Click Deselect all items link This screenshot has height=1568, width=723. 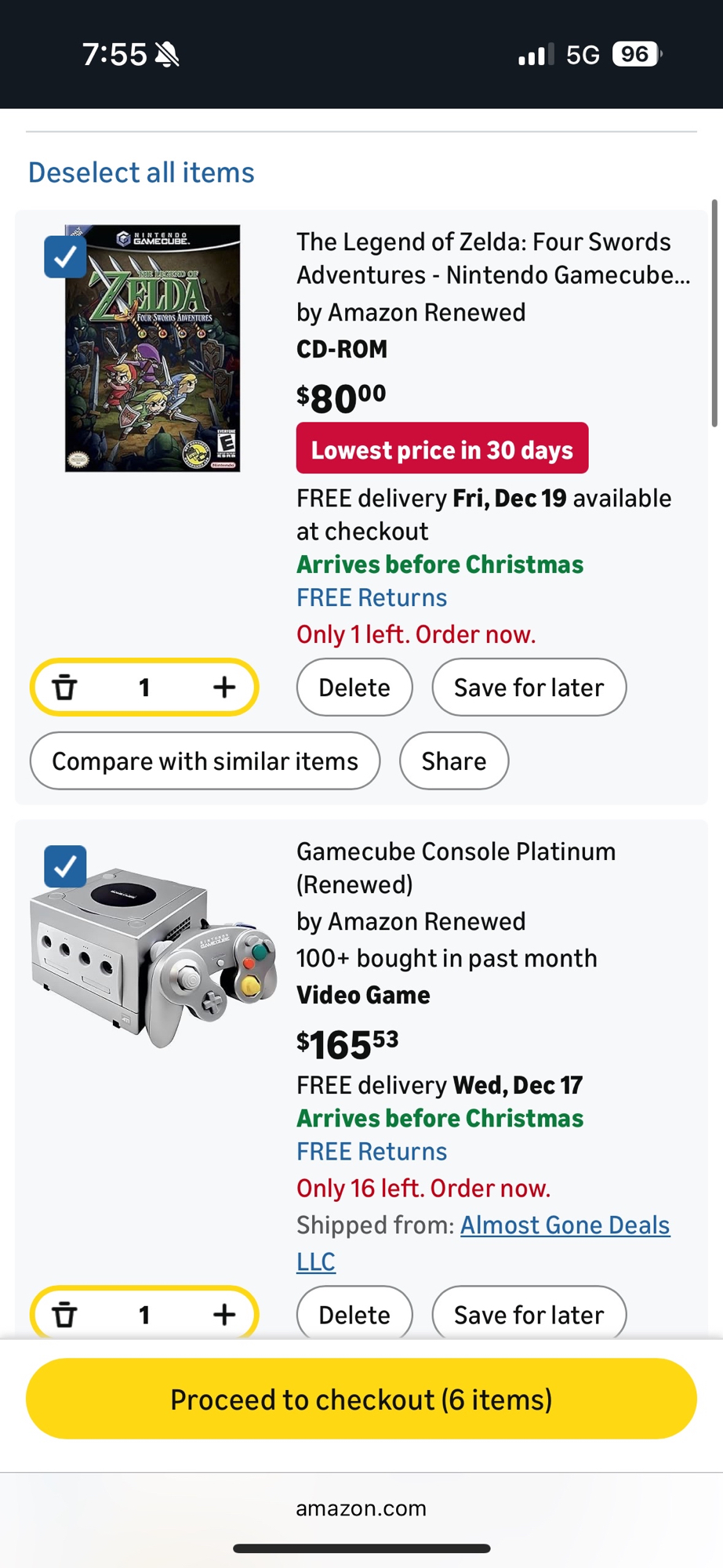point(141,172)
